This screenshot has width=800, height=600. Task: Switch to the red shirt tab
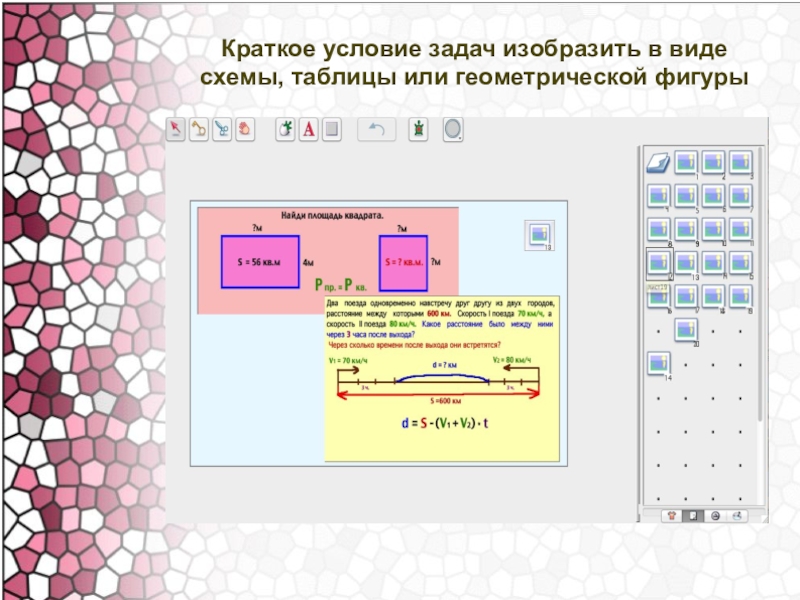point(671,516)
